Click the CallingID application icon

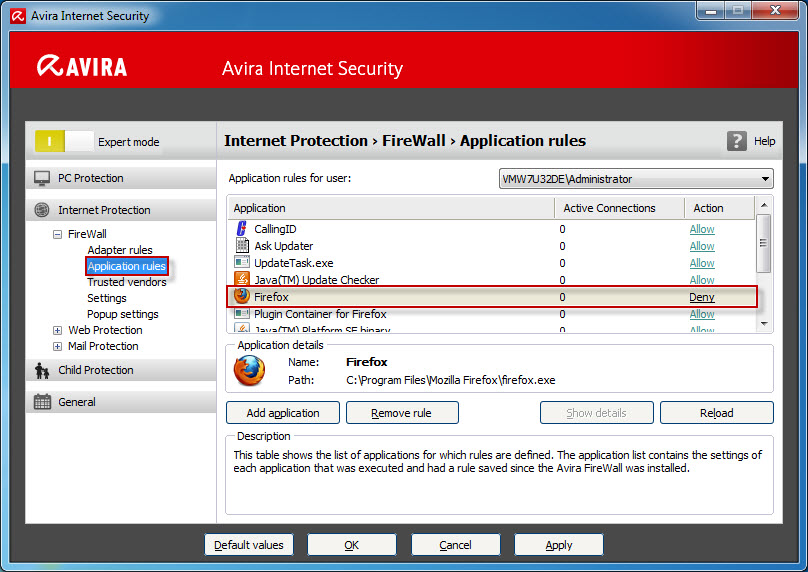(x=241, y=228)
